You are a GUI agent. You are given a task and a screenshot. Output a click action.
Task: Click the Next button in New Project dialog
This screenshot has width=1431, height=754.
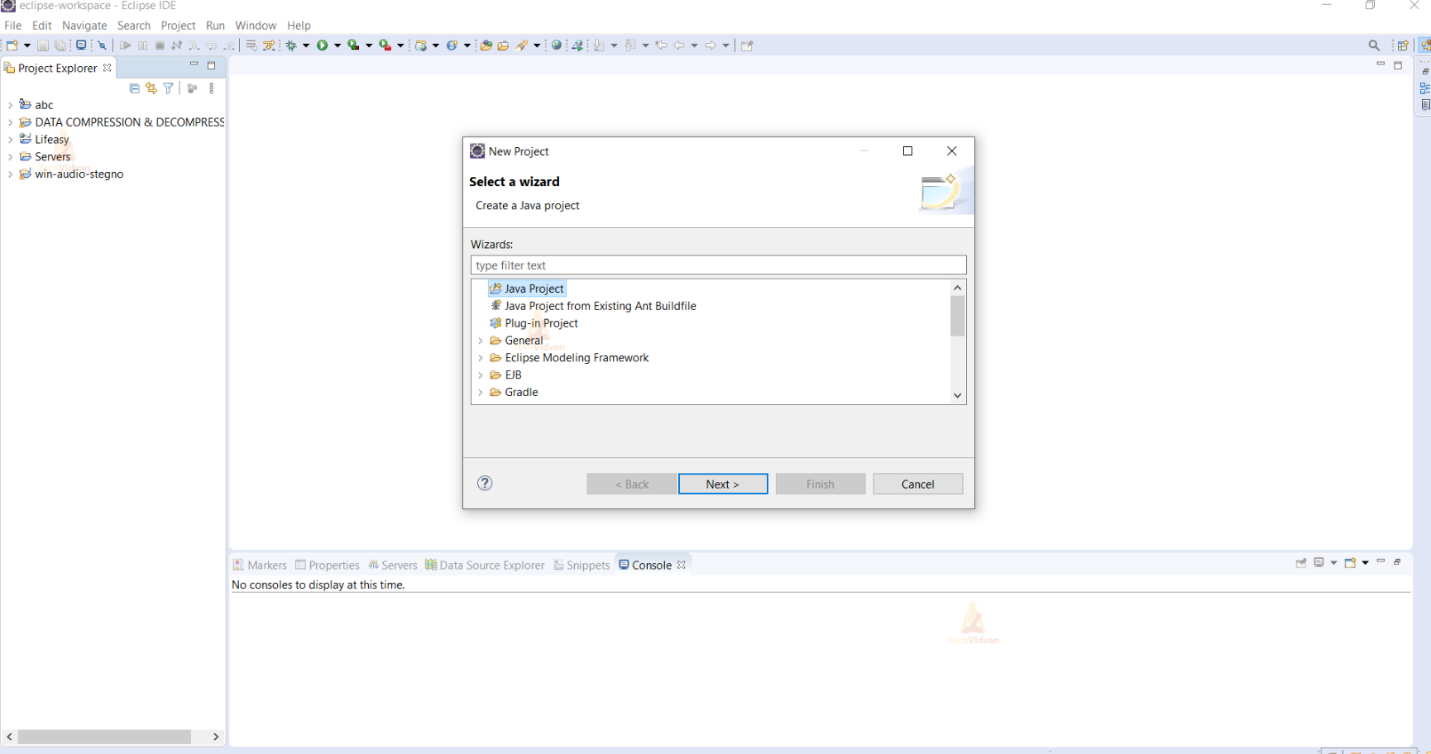(x=723, y=484)
